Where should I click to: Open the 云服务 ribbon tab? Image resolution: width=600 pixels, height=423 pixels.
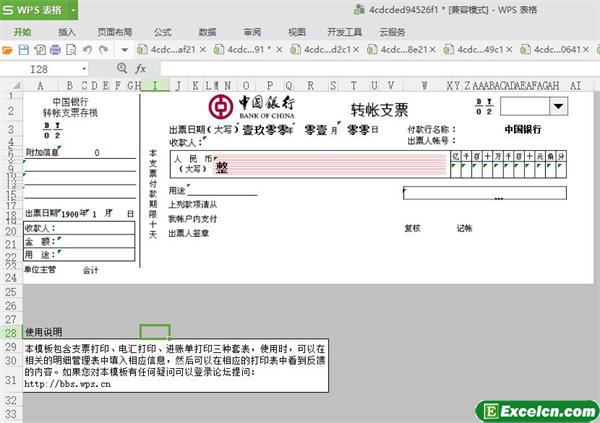pyautogui.click(x=392, y=32)
